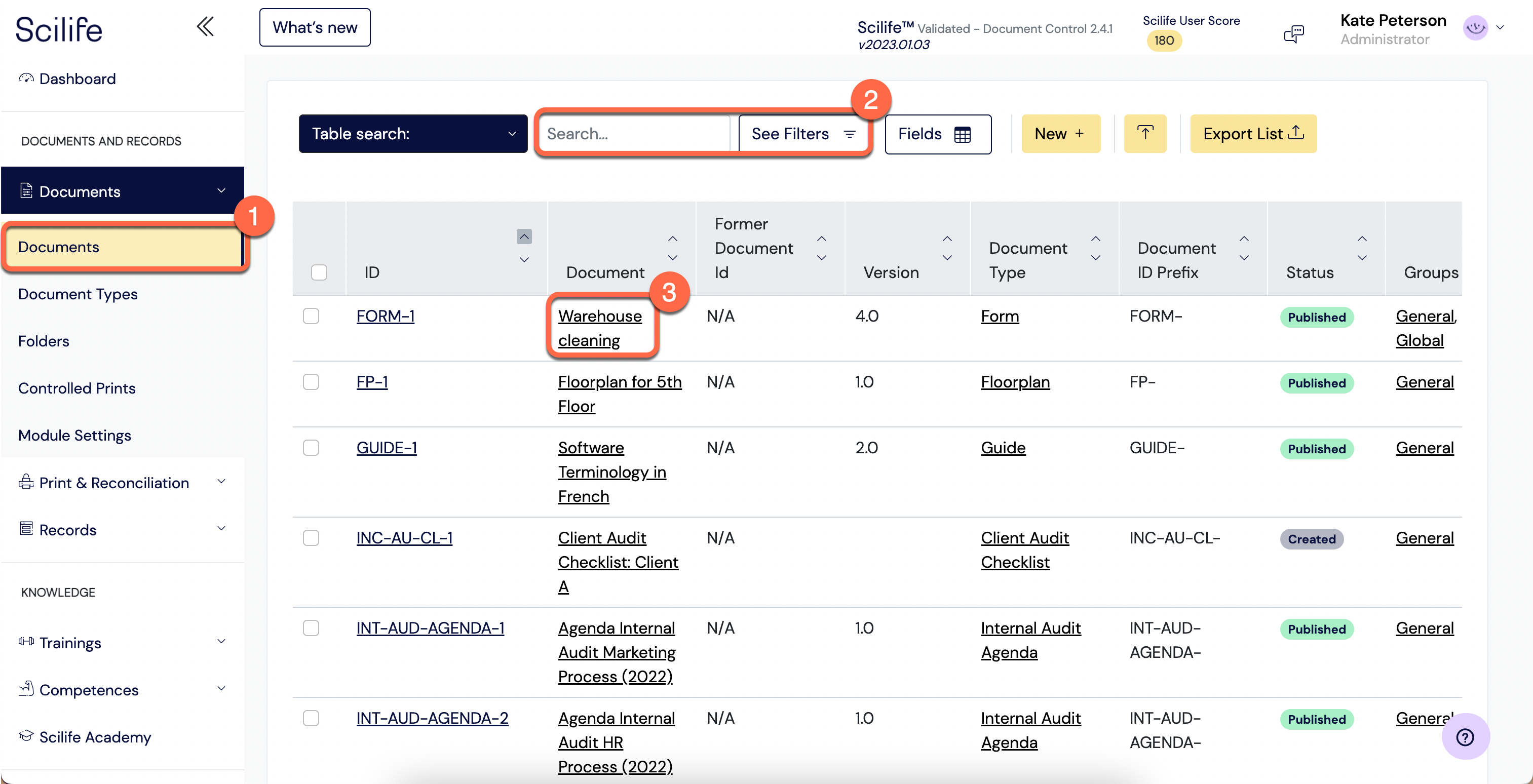Expand Print & Reconciliation menu

[221, 481]
